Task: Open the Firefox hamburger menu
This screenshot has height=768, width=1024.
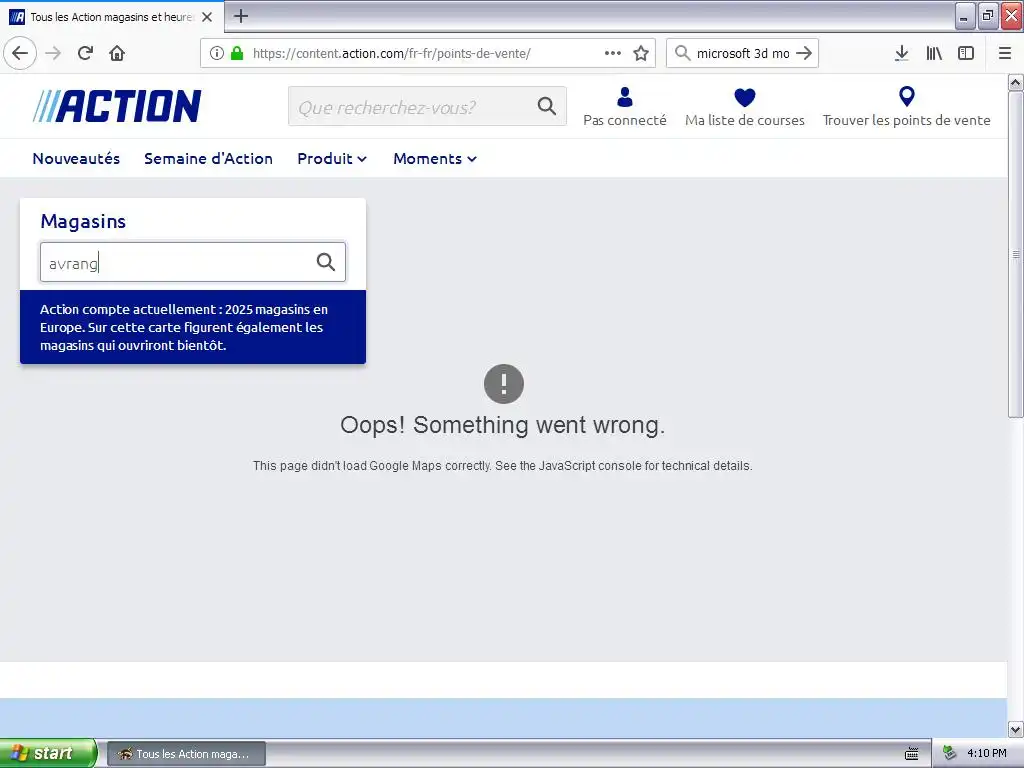Action: [x=1004, y=53]
